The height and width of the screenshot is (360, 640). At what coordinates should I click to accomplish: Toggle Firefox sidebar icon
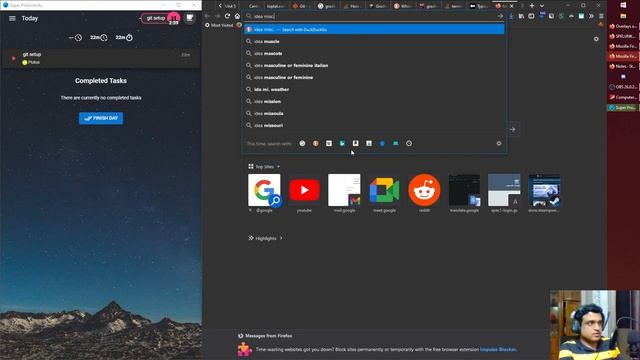[531, 16]
